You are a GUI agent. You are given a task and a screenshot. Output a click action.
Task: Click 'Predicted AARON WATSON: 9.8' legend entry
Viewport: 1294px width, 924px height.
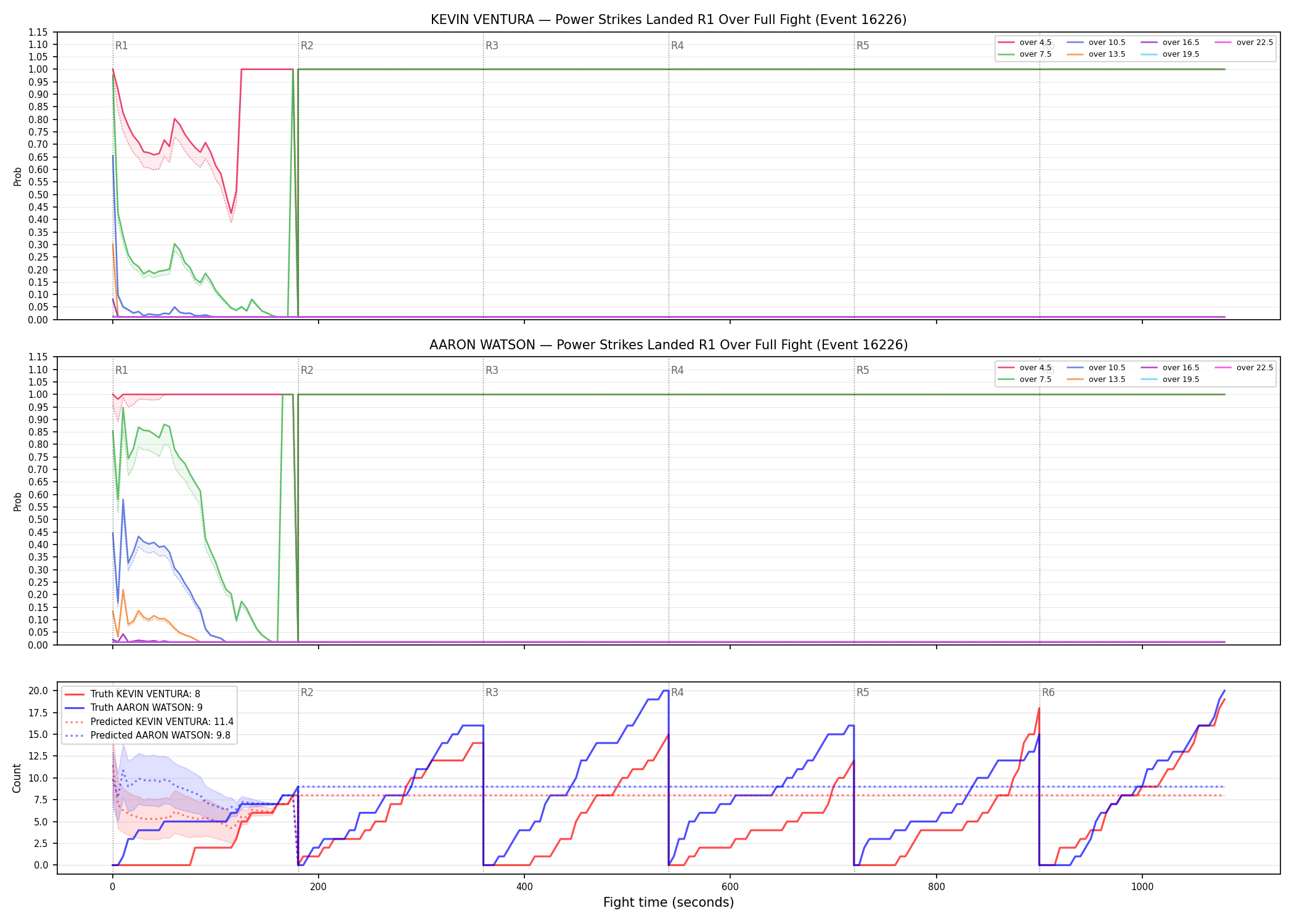click(x=148, y=736)
